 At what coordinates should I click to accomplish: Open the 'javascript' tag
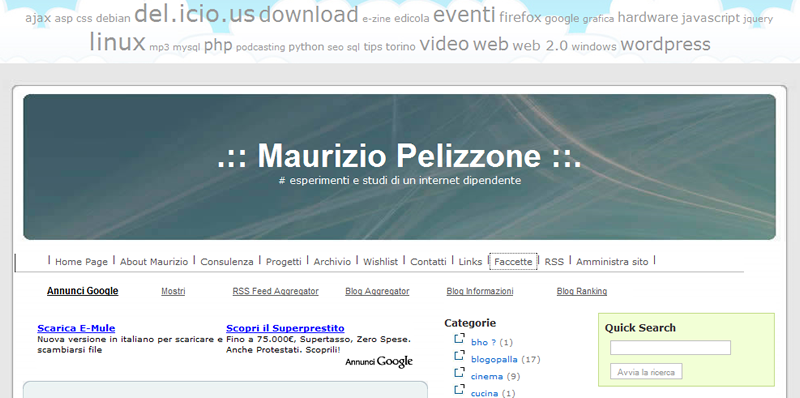(x=711, y=18)
